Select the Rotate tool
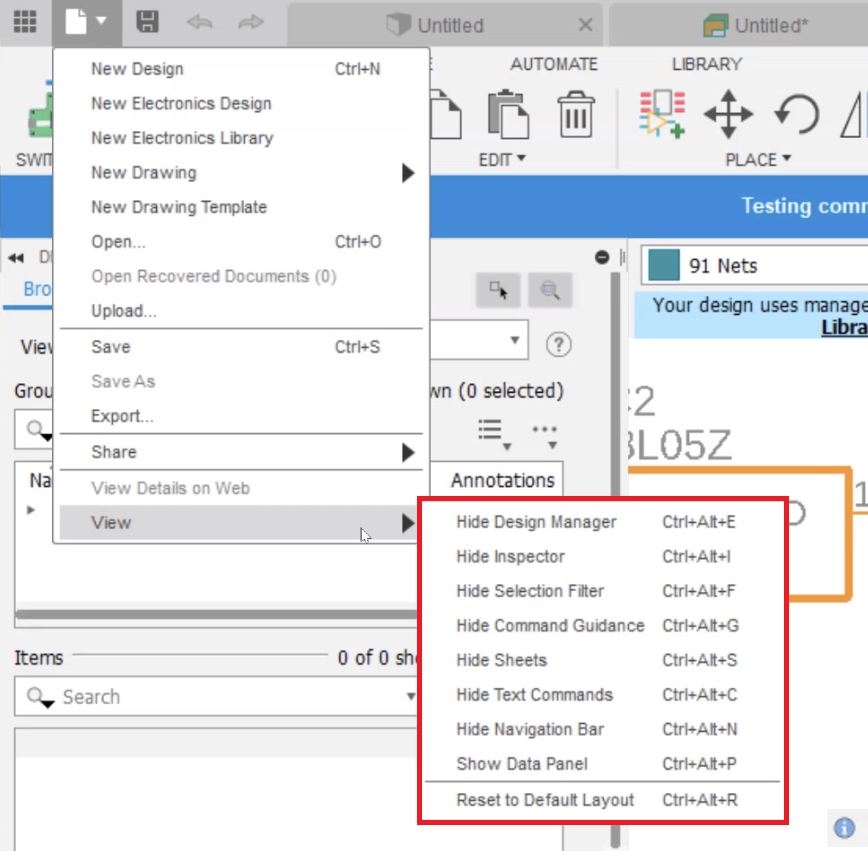868x851 pixels. coord(794,114)
